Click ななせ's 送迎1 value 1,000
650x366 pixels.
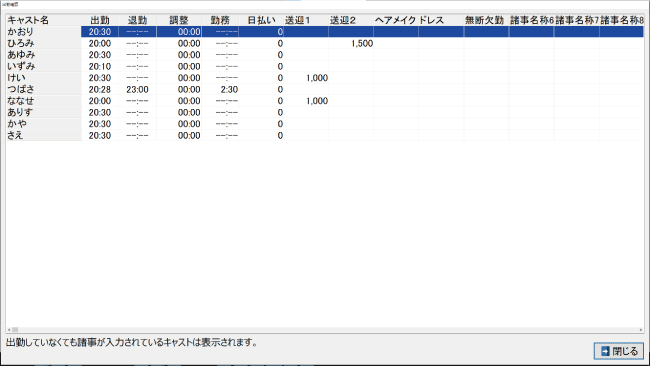pyautogui.click(x=317, y=101)
